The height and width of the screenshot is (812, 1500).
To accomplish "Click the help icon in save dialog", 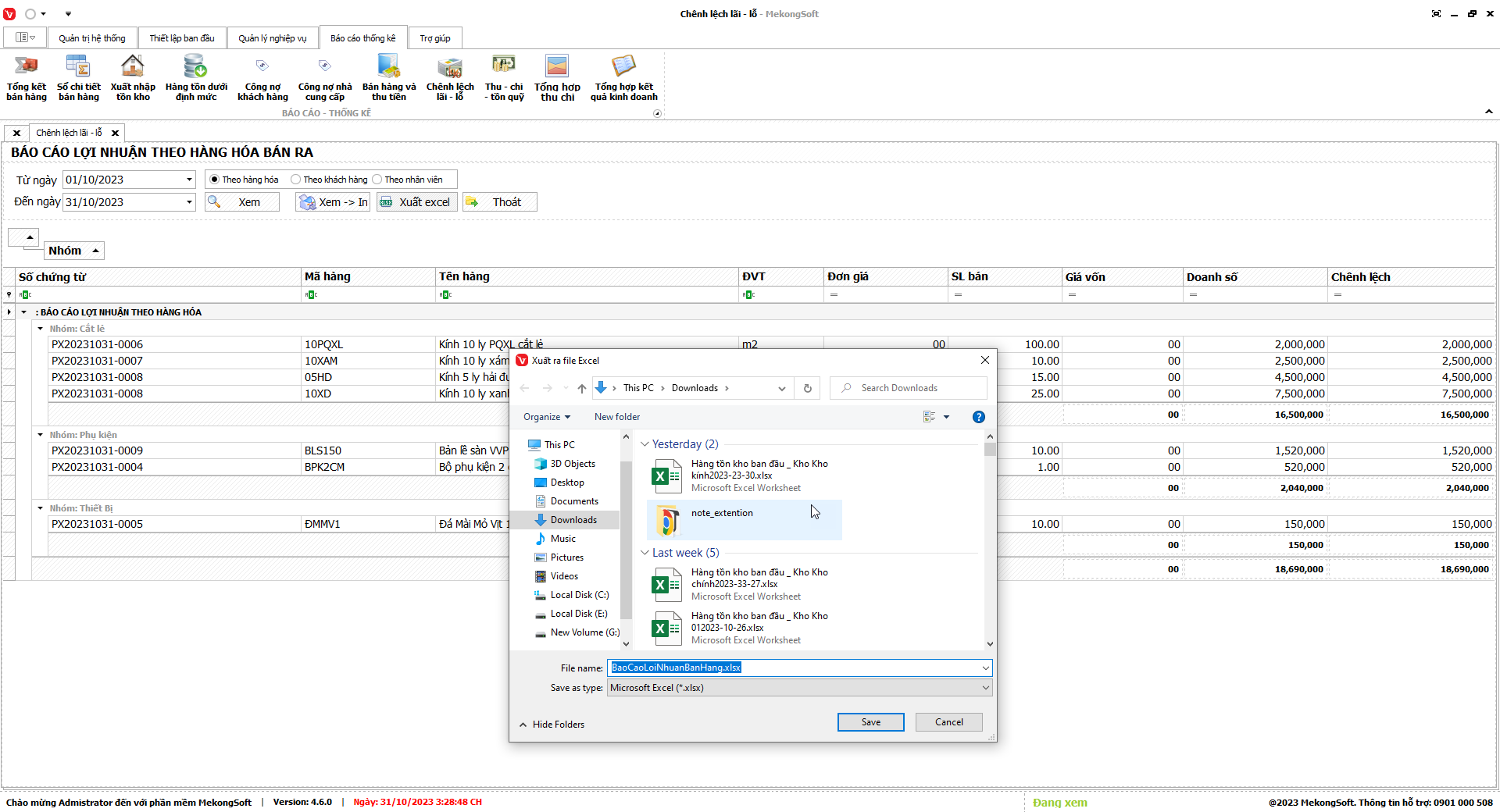I will pos(978,417).
